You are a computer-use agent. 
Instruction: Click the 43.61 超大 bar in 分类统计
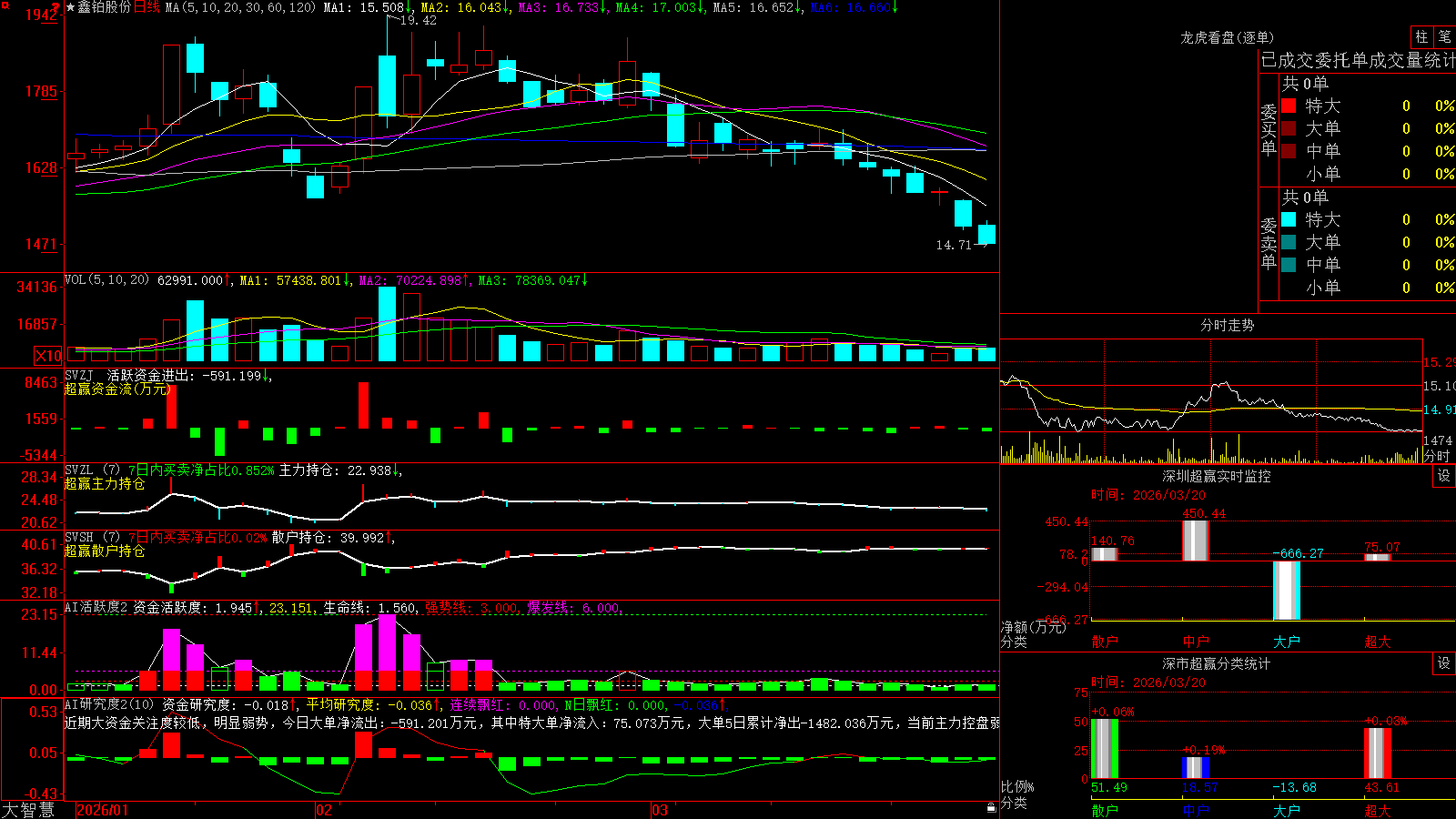tap(1378, 753)
